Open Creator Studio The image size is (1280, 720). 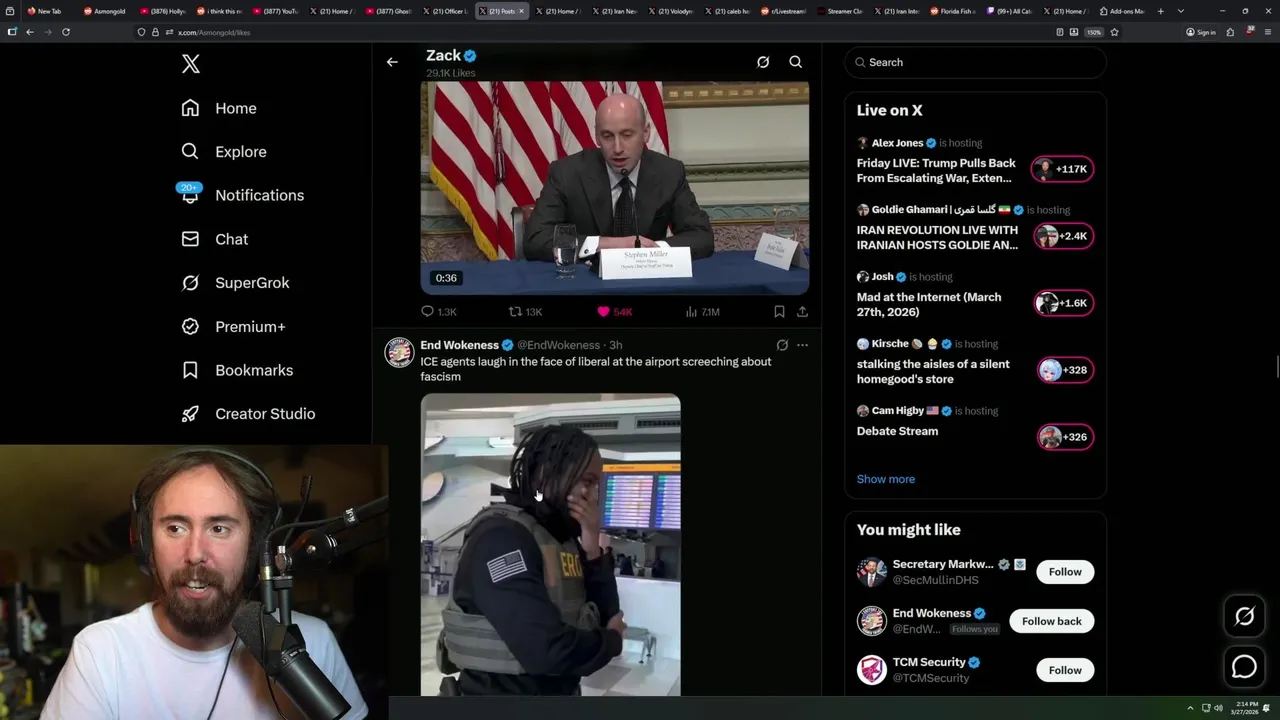(x=248, y=414)
